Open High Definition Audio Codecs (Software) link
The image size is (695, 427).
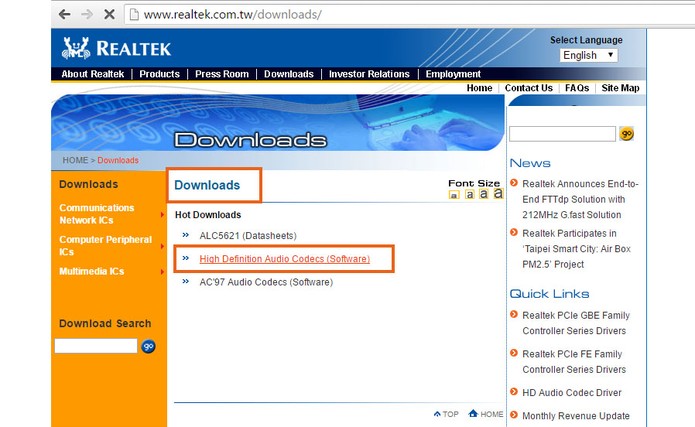click(x=285, y=259)
